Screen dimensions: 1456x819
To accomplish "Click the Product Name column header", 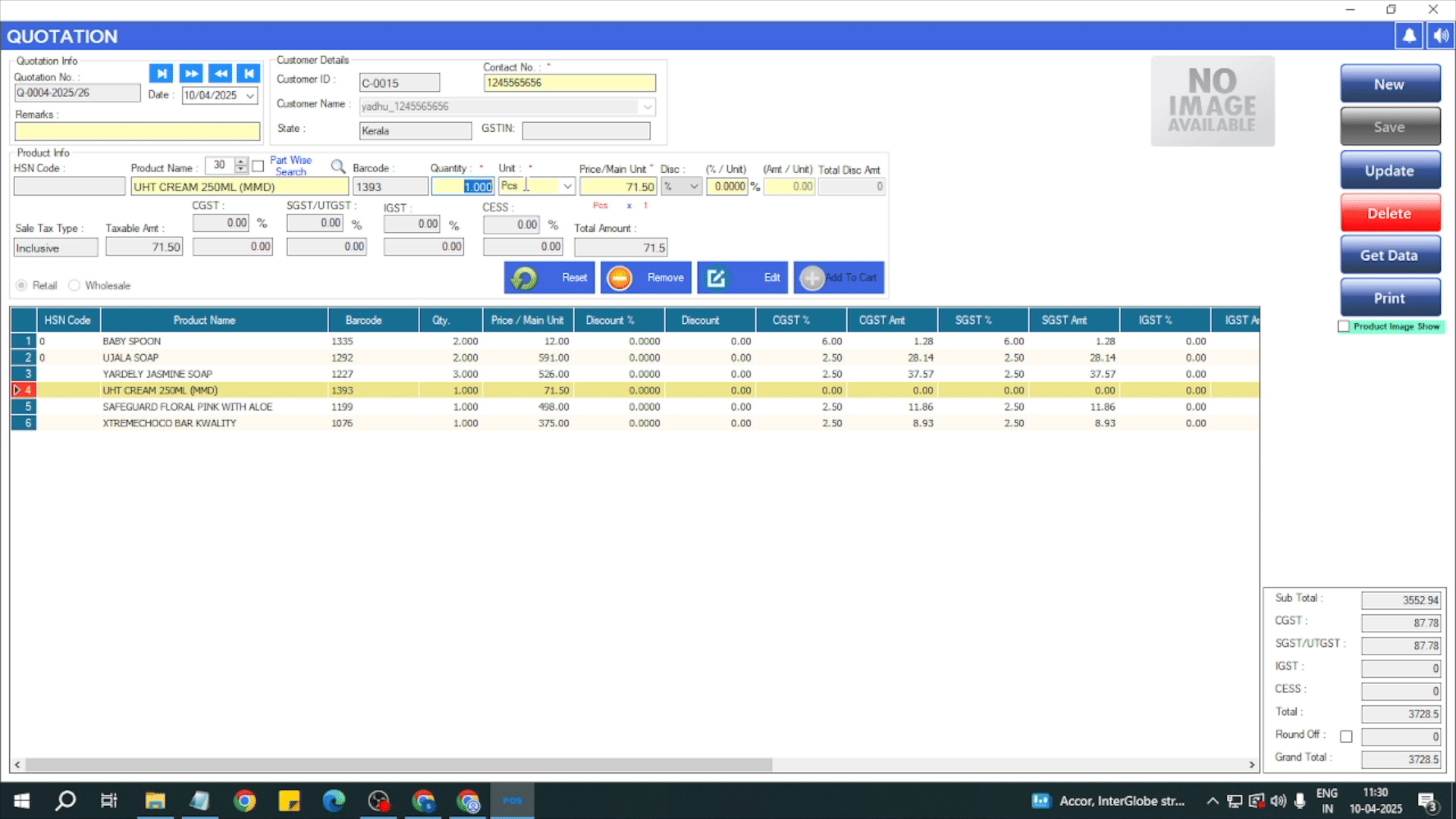I will [204, 320].
